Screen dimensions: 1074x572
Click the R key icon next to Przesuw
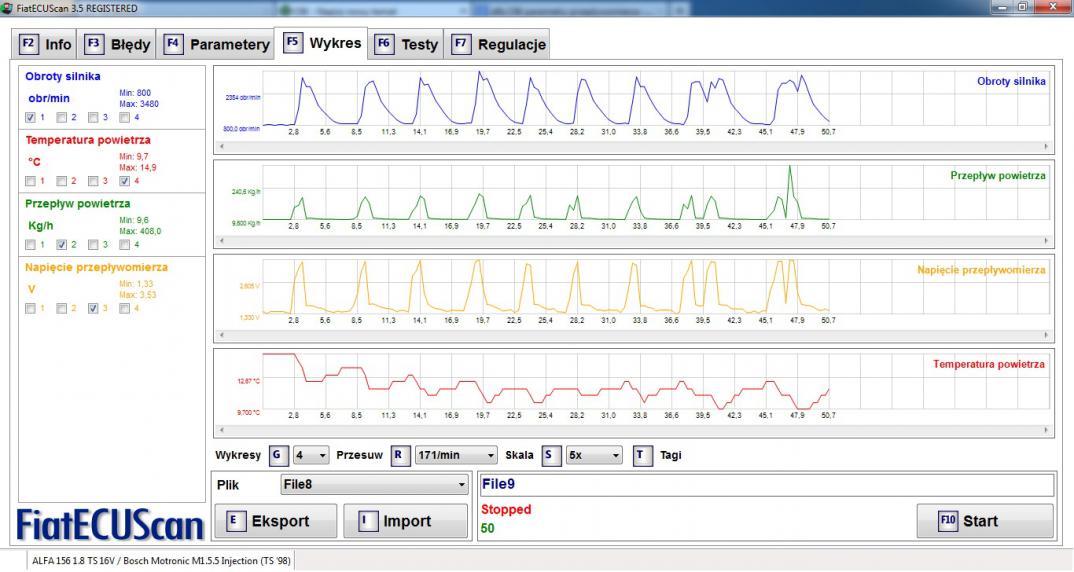pyautogui.click(x=400, y=455)
